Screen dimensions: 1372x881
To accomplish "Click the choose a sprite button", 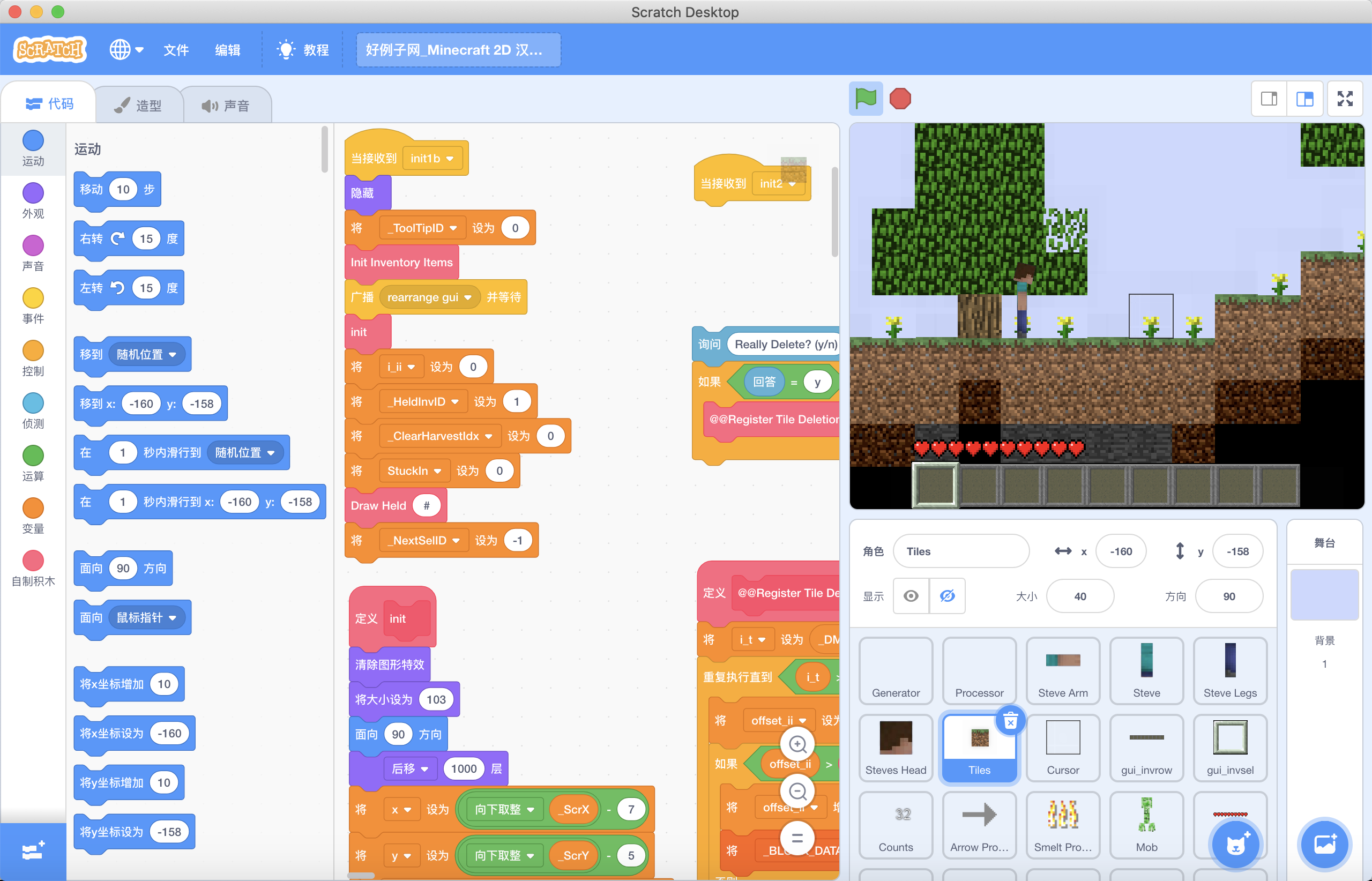I will coord(1235,845).
